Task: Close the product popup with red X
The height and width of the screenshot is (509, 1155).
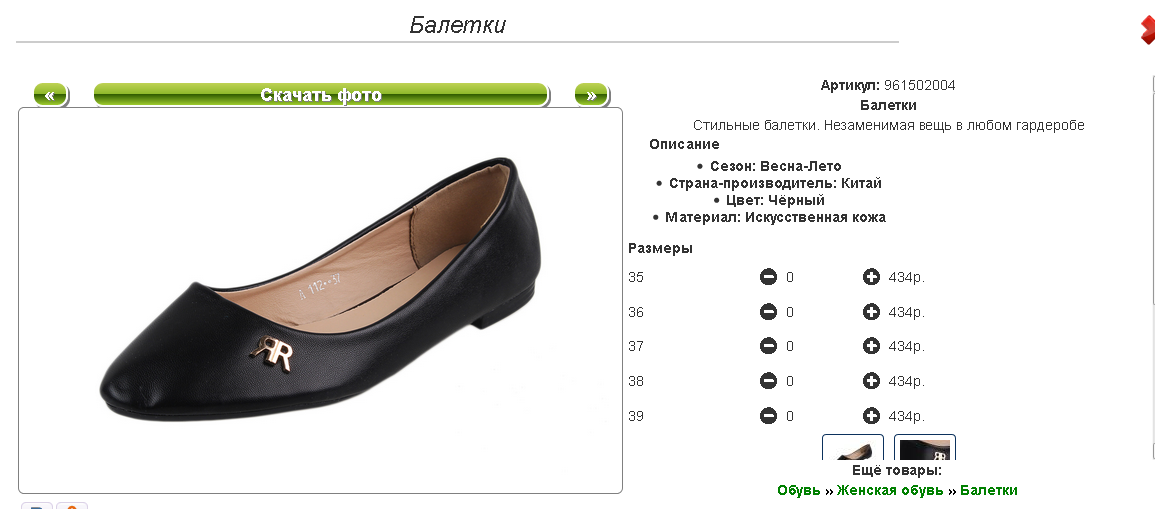Action: click(1148, 29)
